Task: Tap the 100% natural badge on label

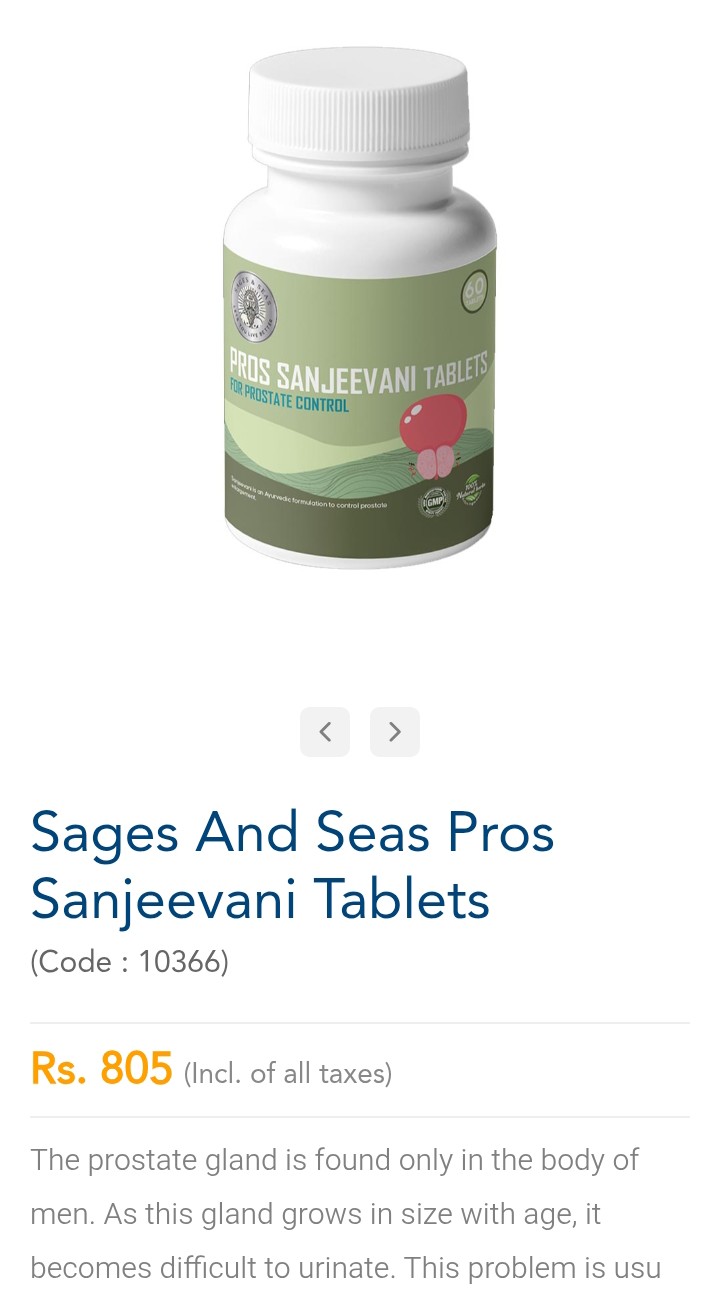Action: pos(473,492)
